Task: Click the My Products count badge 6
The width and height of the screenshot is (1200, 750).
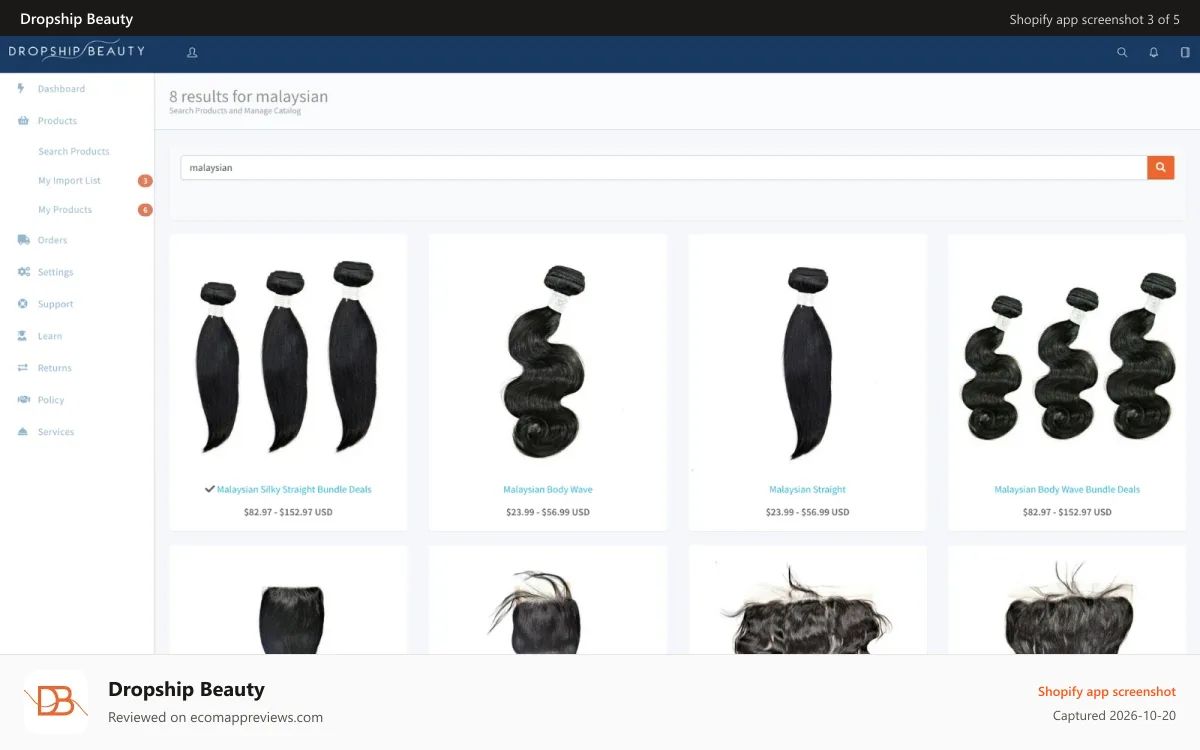Action: point(145,210)
